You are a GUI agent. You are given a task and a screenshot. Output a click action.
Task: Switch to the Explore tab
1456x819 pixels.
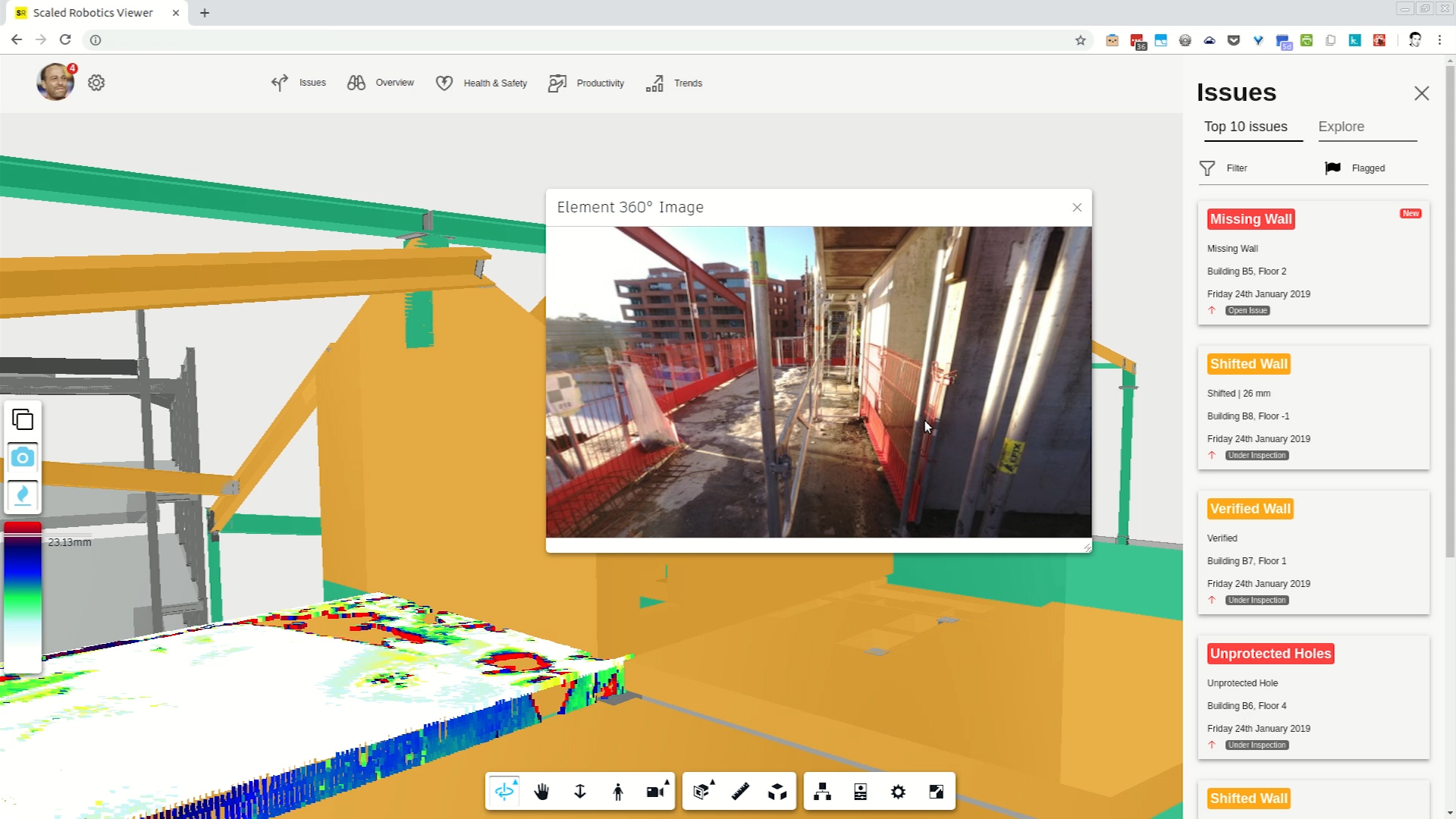[x=1341, y=127]
